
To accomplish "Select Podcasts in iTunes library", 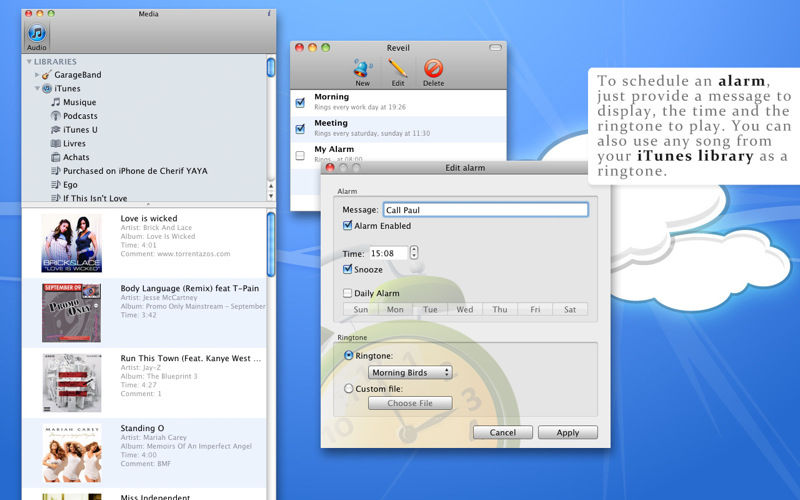I will click(x=80, y=116).
